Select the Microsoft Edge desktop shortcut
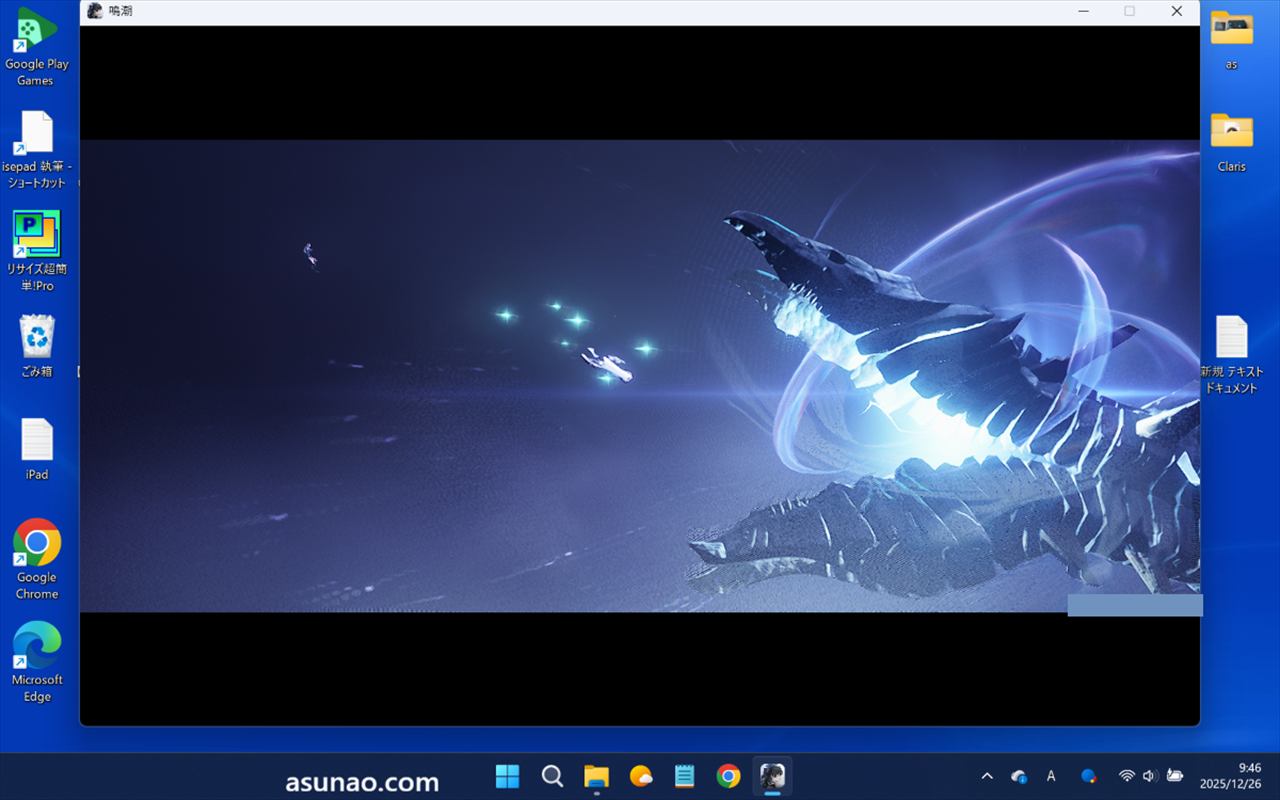The image size is (1280, 800). tap(37, 646)
